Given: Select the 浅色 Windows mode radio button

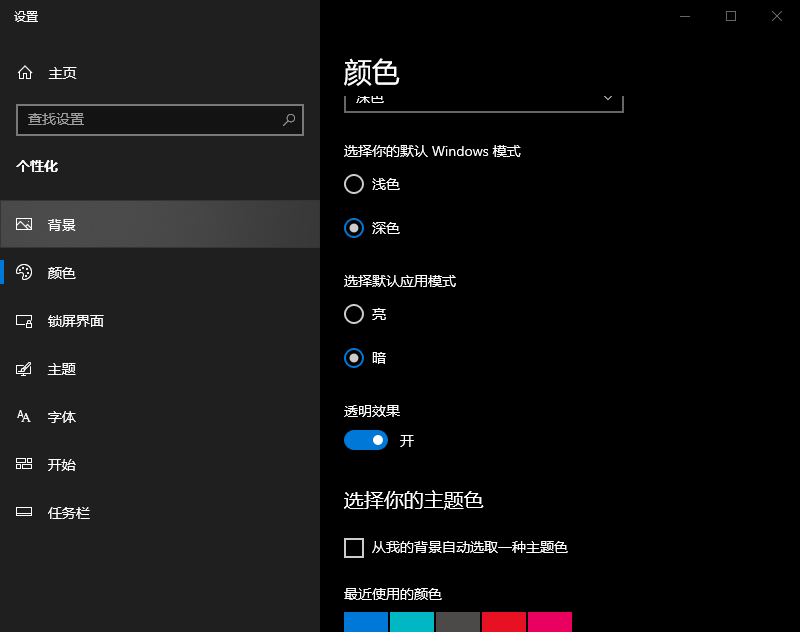Looking at the screenshot, I should coord(354,184).
